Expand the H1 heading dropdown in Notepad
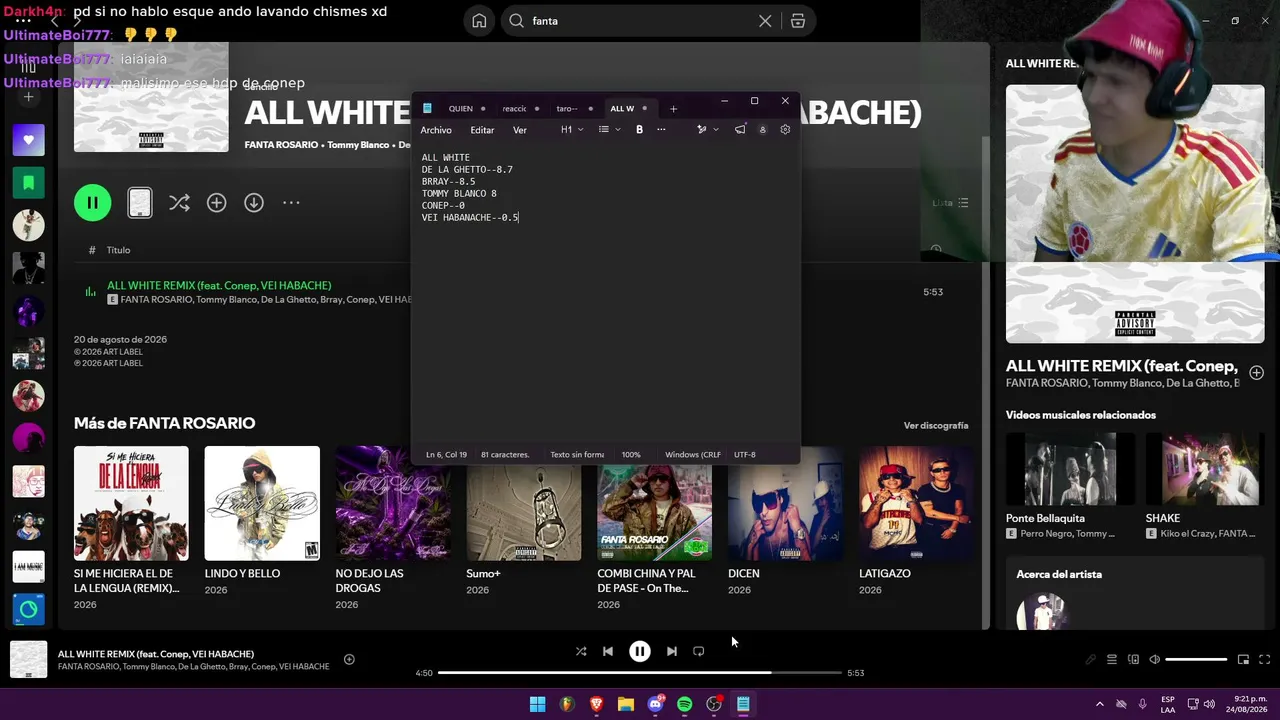The width and height of the screenshot is (1280, 720). tap(571, 130)
